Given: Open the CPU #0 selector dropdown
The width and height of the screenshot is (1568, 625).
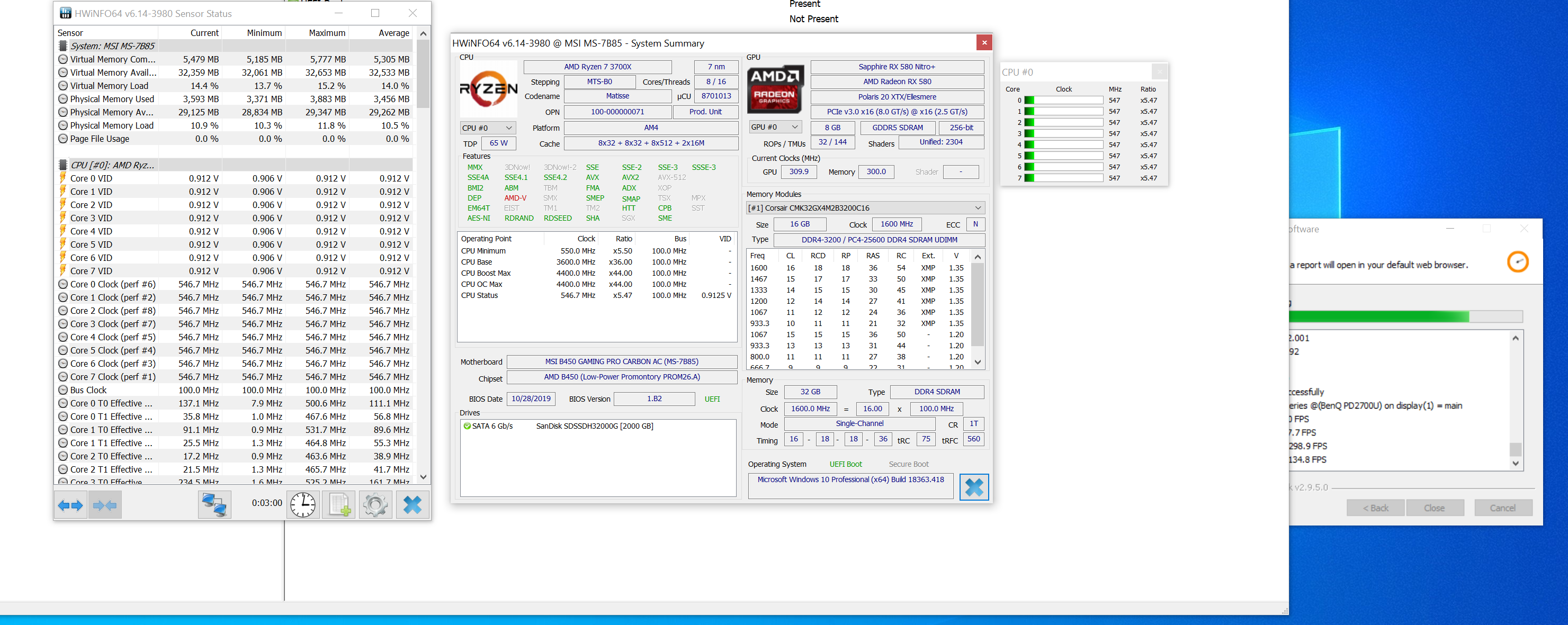Looking at the screenshot, I should point(487,128).
